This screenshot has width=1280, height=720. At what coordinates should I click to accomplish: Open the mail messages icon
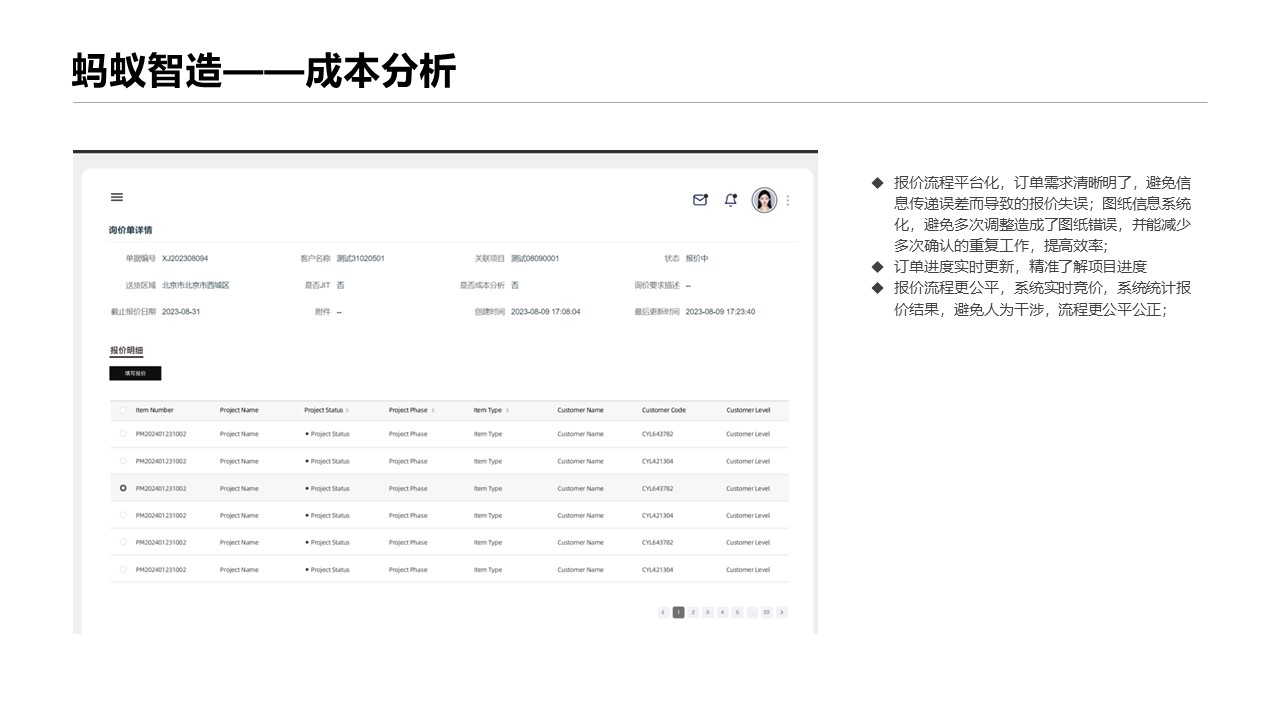700,200
